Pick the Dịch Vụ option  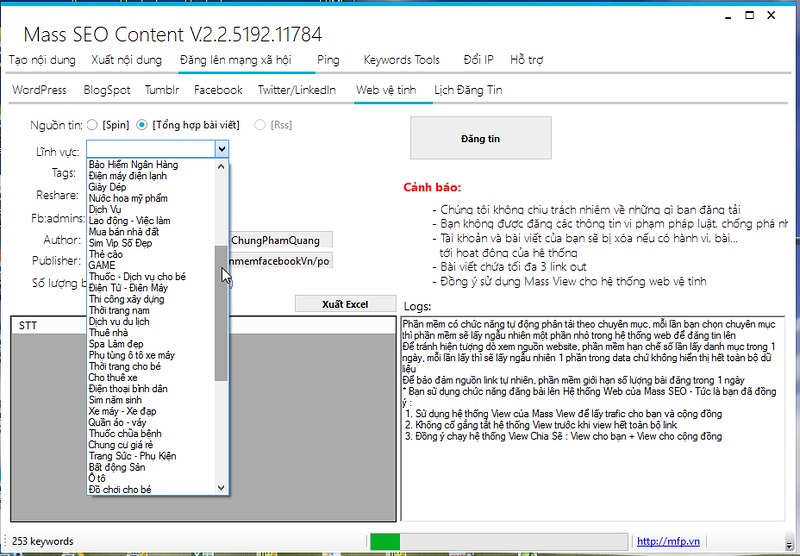tap(105, 210)
